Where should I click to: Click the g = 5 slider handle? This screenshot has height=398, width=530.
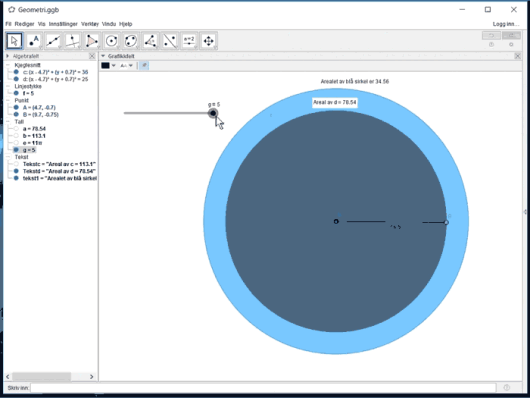pos(213,113)
